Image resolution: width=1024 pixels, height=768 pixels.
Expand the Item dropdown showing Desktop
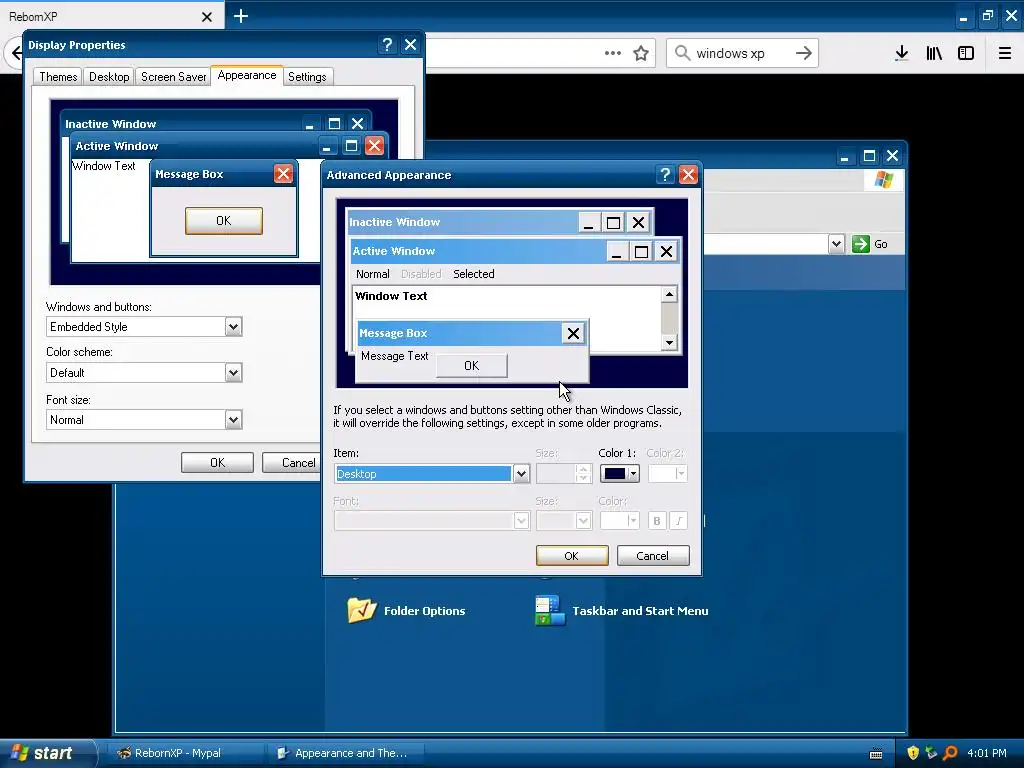[521, 473]
